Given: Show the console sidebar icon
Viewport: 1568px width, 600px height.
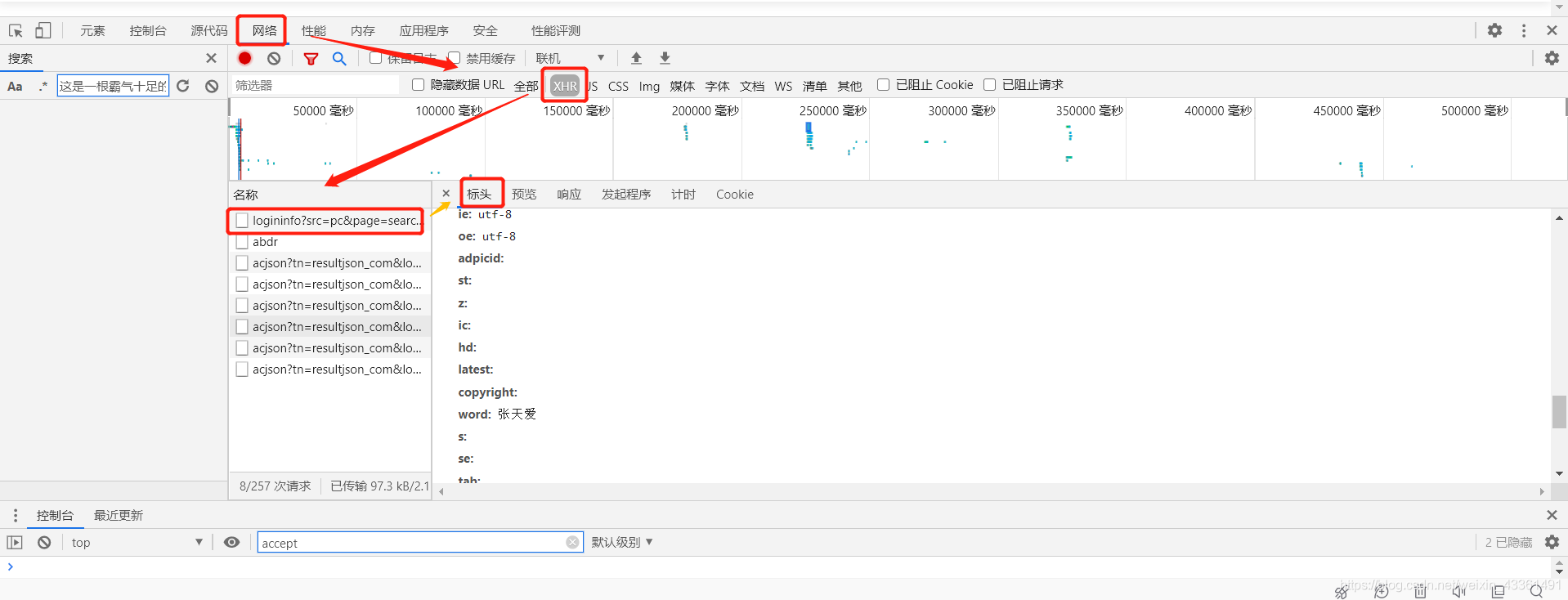Looking at the screenshot, I should point(15,542).
